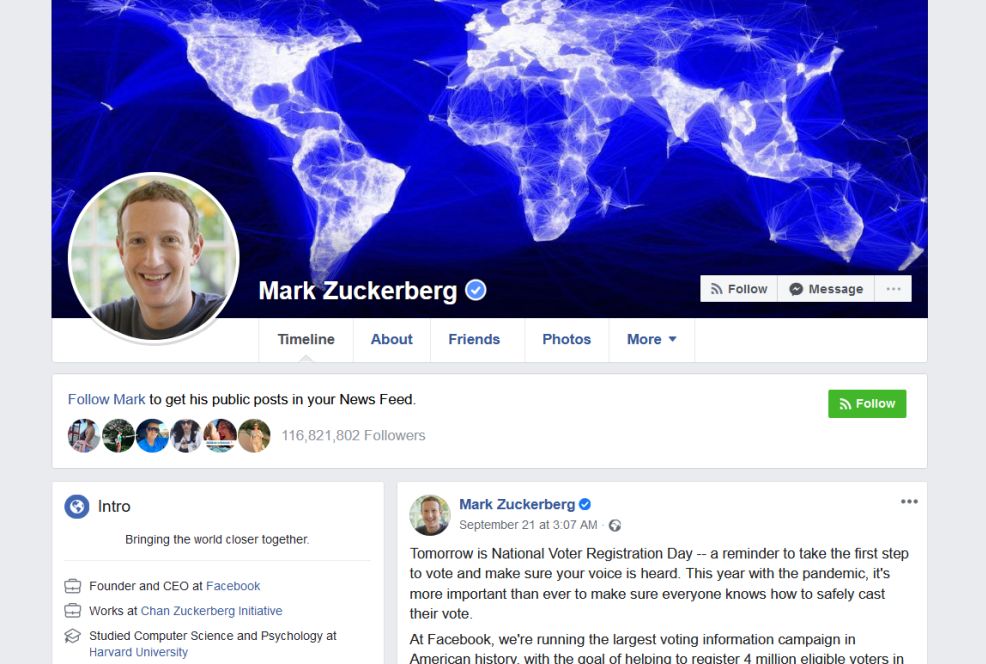Click the Follow button on cover photo
This screenshot has width=986, height=664.
tap(739, 289)
